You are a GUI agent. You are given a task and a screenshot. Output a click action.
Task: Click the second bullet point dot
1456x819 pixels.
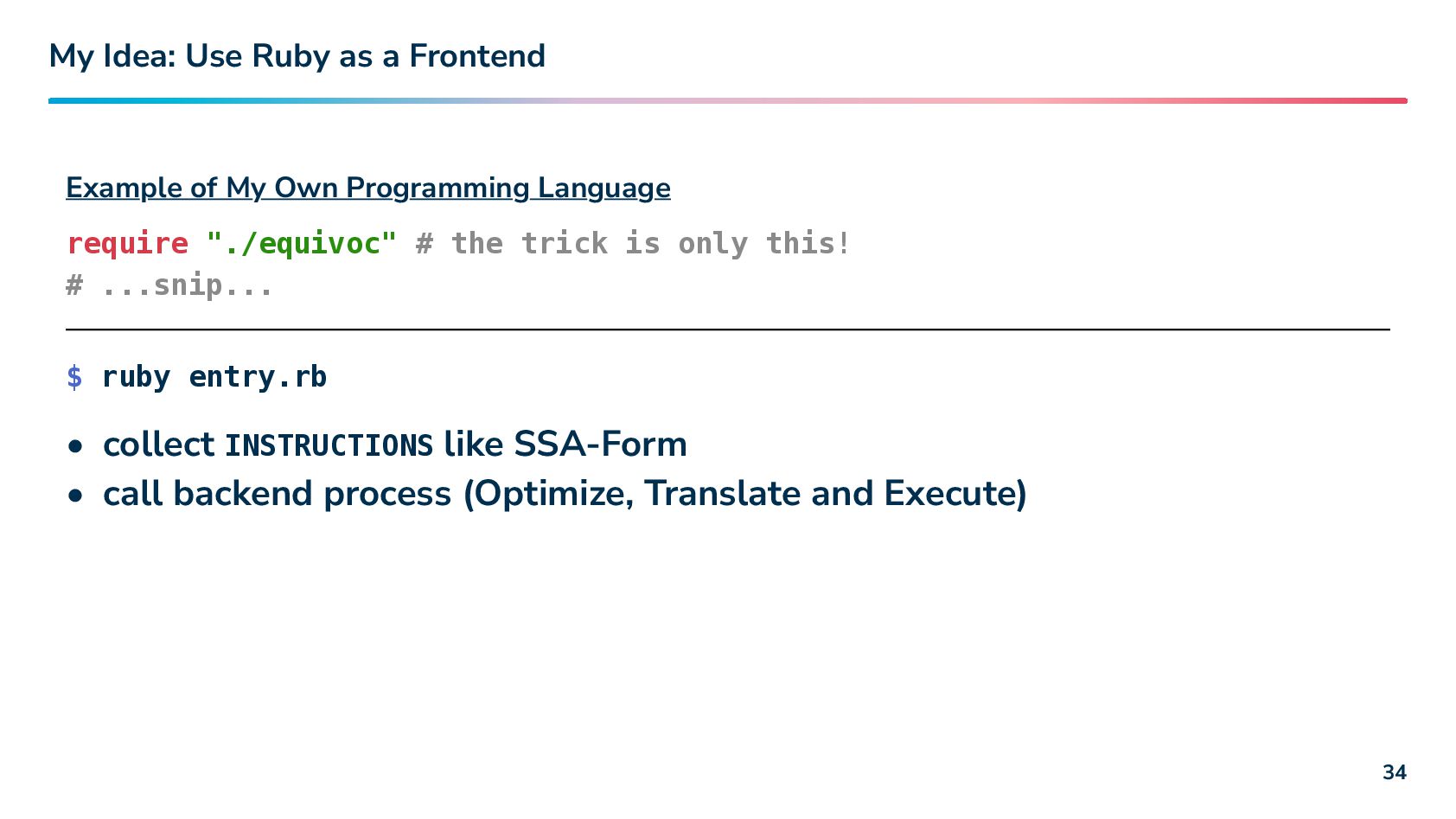point(76,496)
